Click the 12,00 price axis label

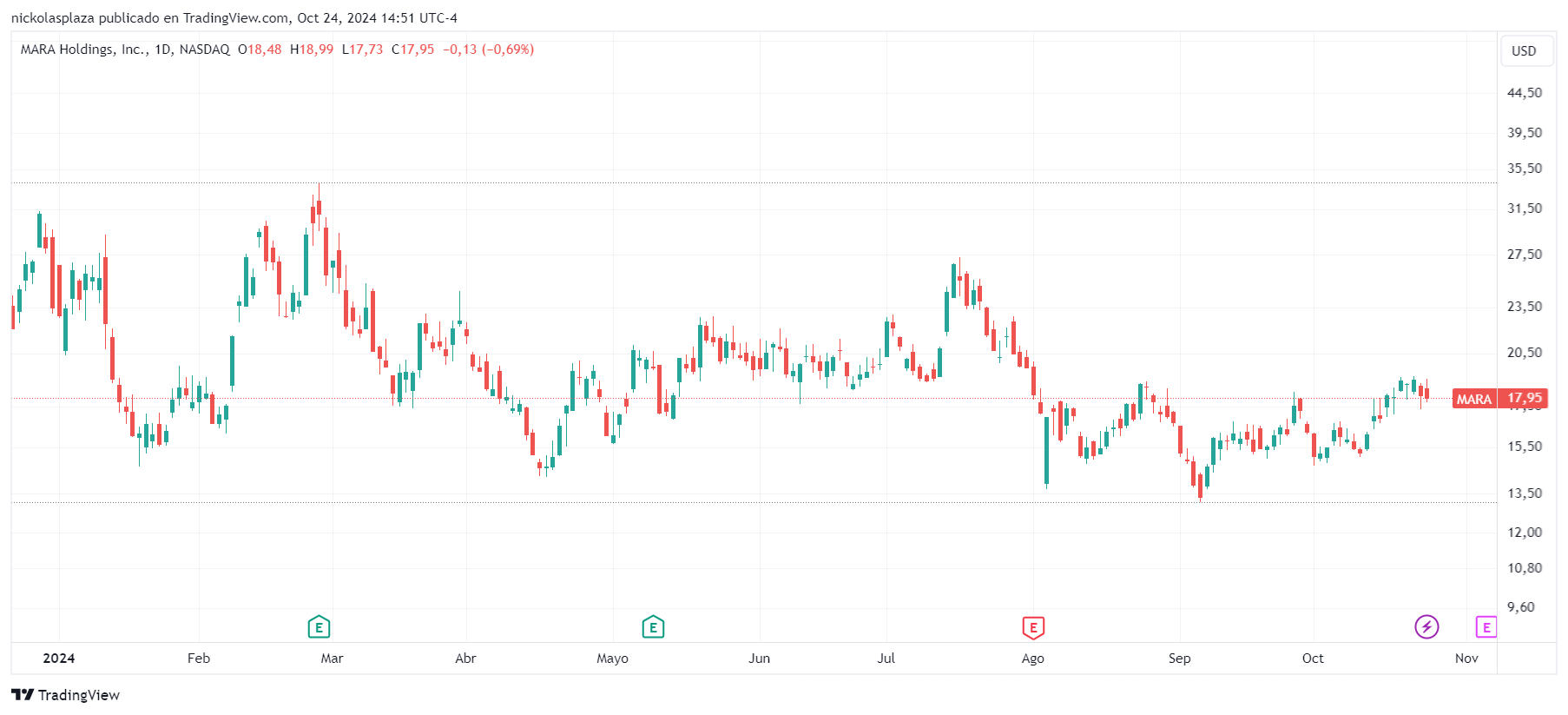tap(1525, 533)
